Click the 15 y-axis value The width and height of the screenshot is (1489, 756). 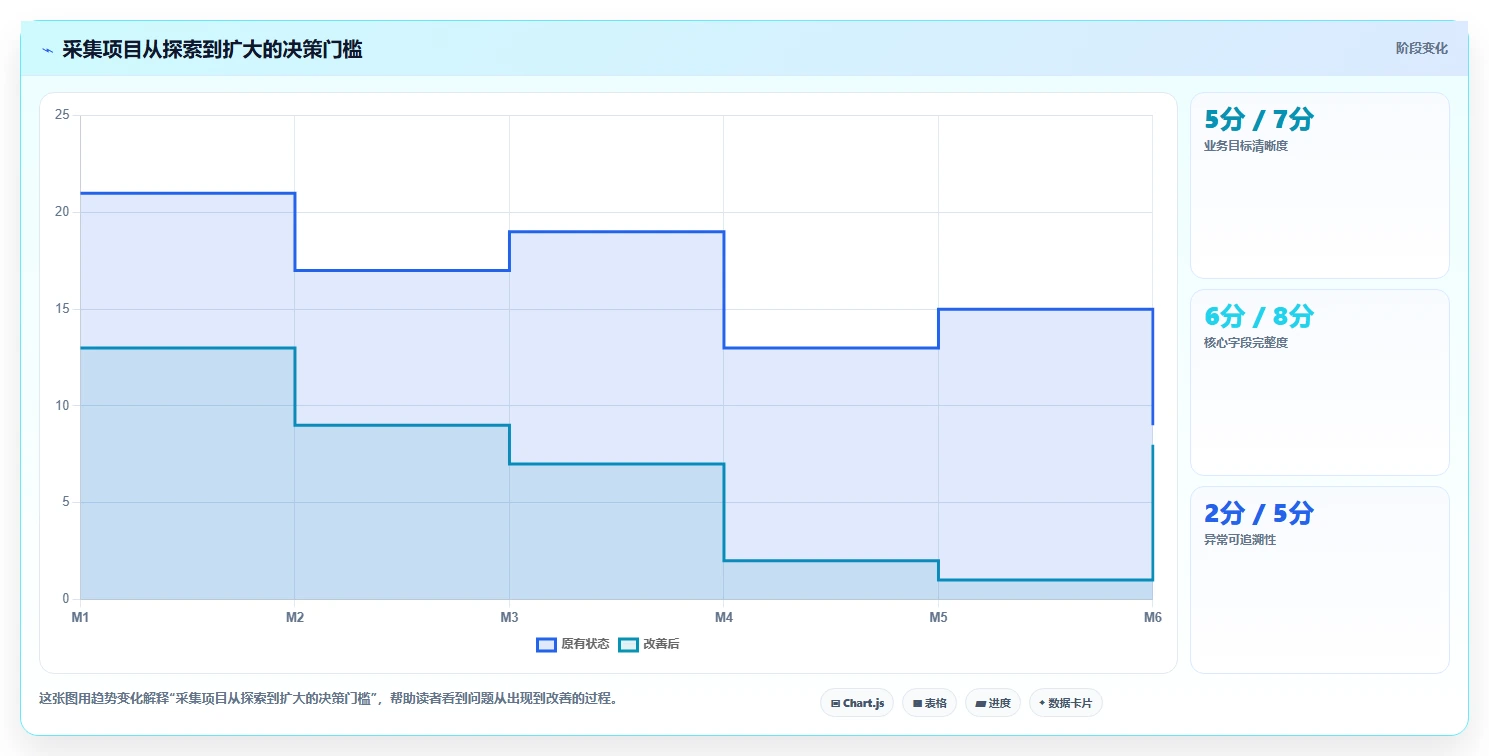pyautogui.click(x=62, y=309)
